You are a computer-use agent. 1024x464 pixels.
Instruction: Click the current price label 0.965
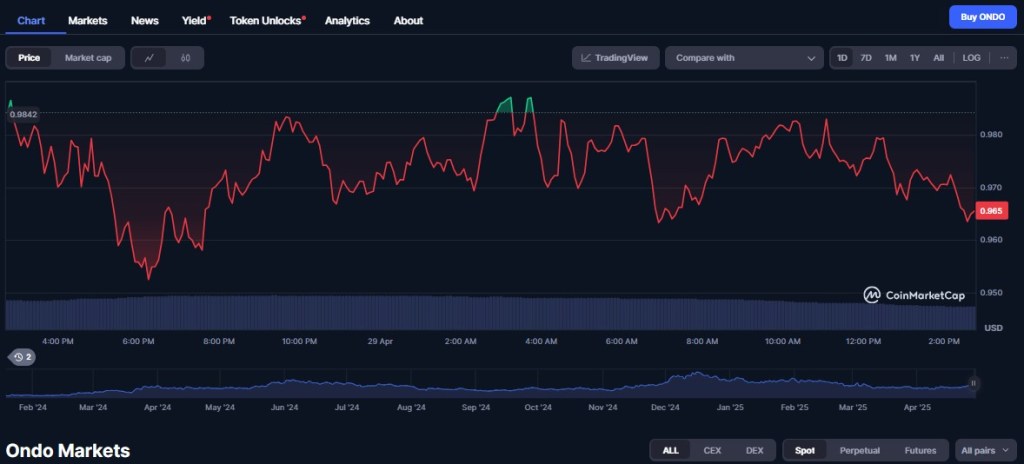coord(993,210)
